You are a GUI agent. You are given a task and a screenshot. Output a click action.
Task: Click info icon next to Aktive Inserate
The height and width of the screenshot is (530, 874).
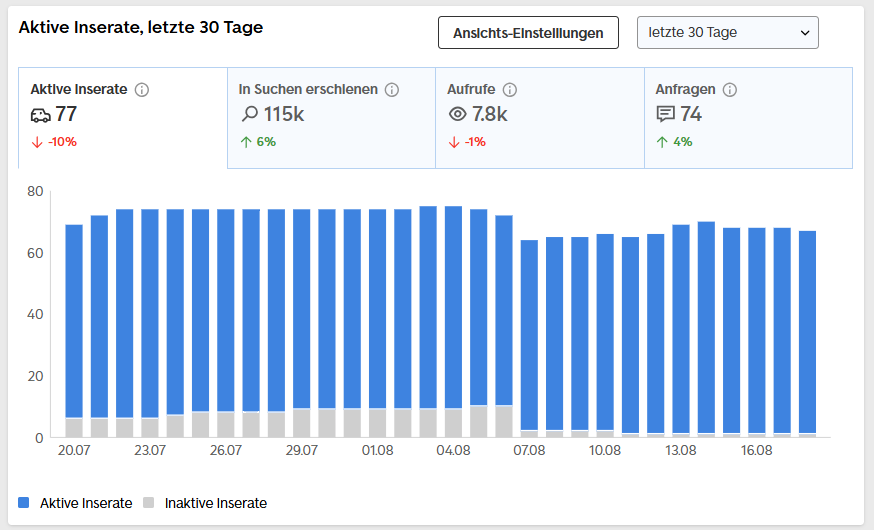142,90
